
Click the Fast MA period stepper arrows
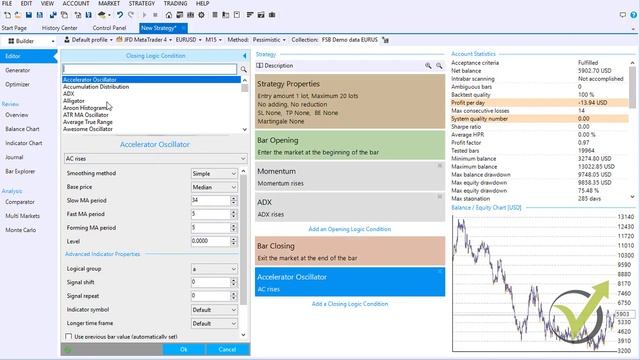tap(233, 214)
